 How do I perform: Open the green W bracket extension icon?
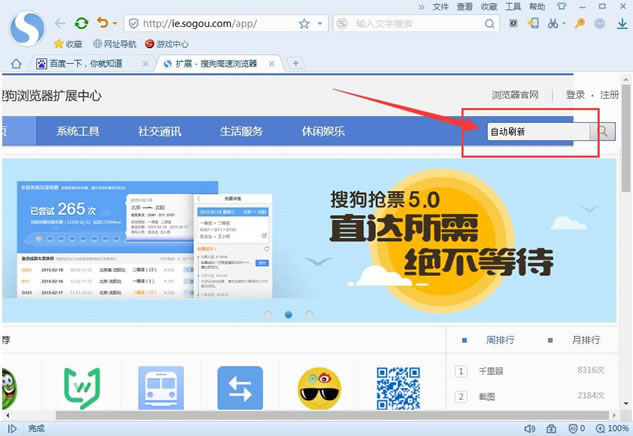[82, 388]
